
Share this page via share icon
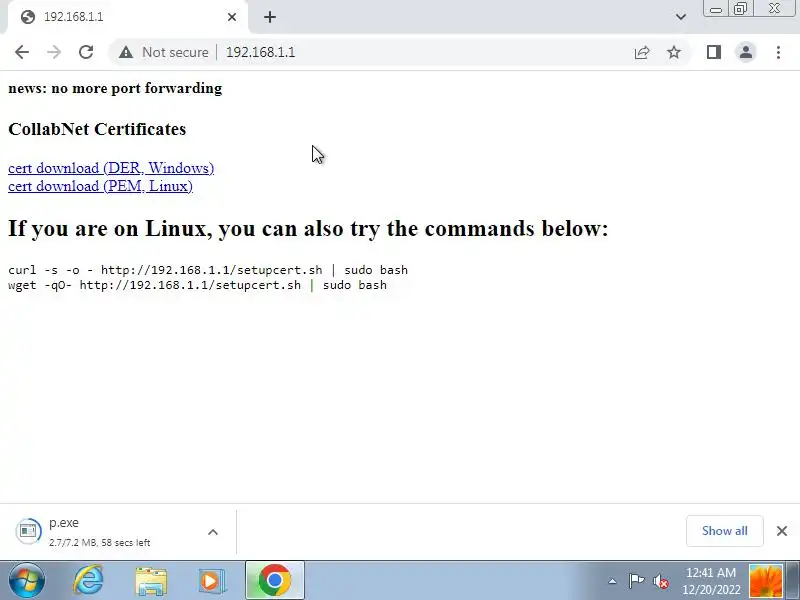coord(642,52)
